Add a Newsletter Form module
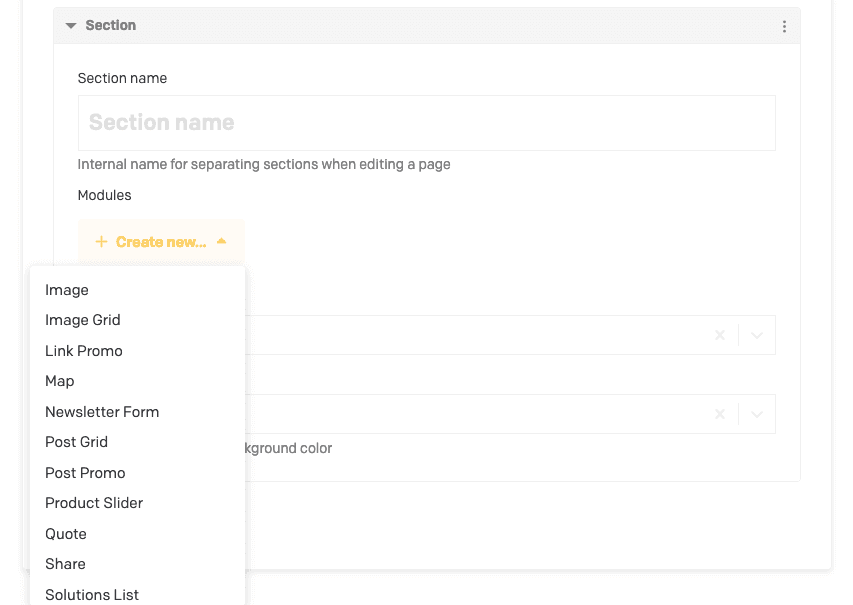The image size is (853, 605). tap(102, 412)
